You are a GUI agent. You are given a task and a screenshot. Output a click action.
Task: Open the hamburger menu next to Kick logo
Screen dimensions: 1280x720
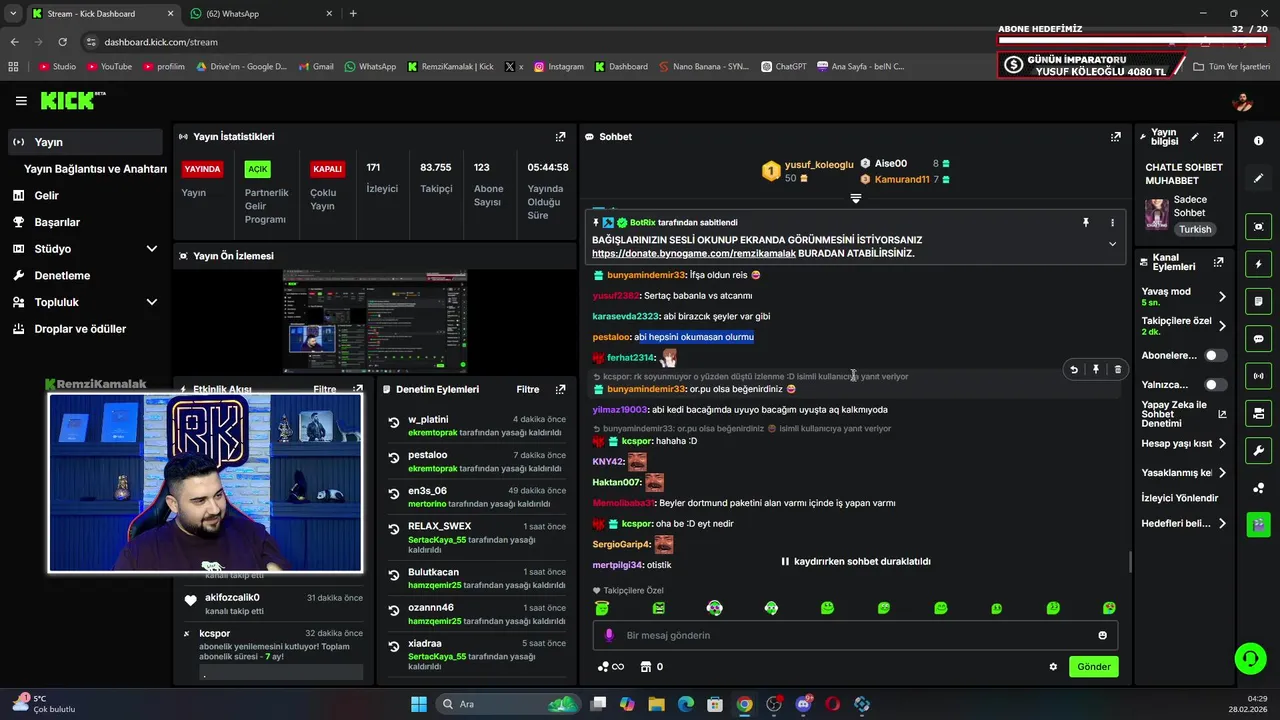21,101
